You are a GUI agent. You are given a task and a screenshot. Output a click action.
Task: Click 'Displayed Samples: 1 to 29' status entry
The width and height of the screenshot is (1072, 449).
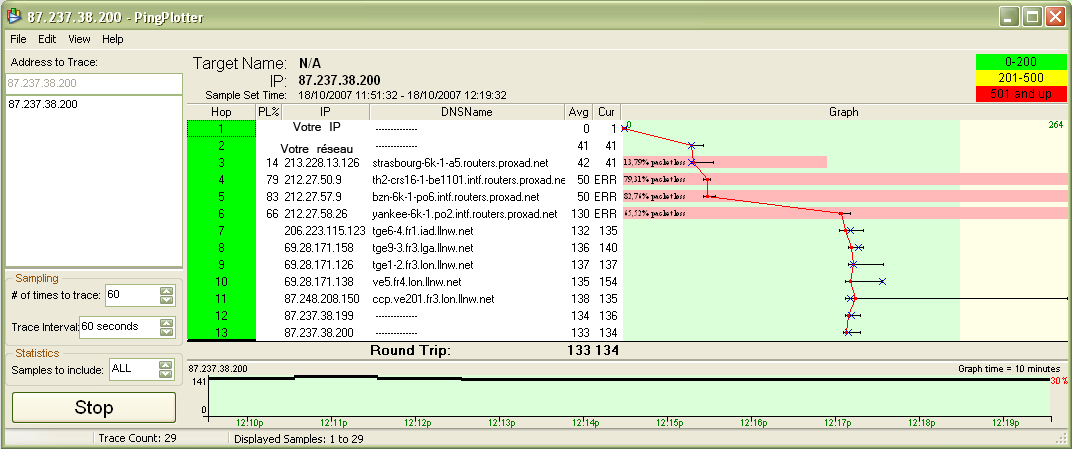(x=299, y=438)
